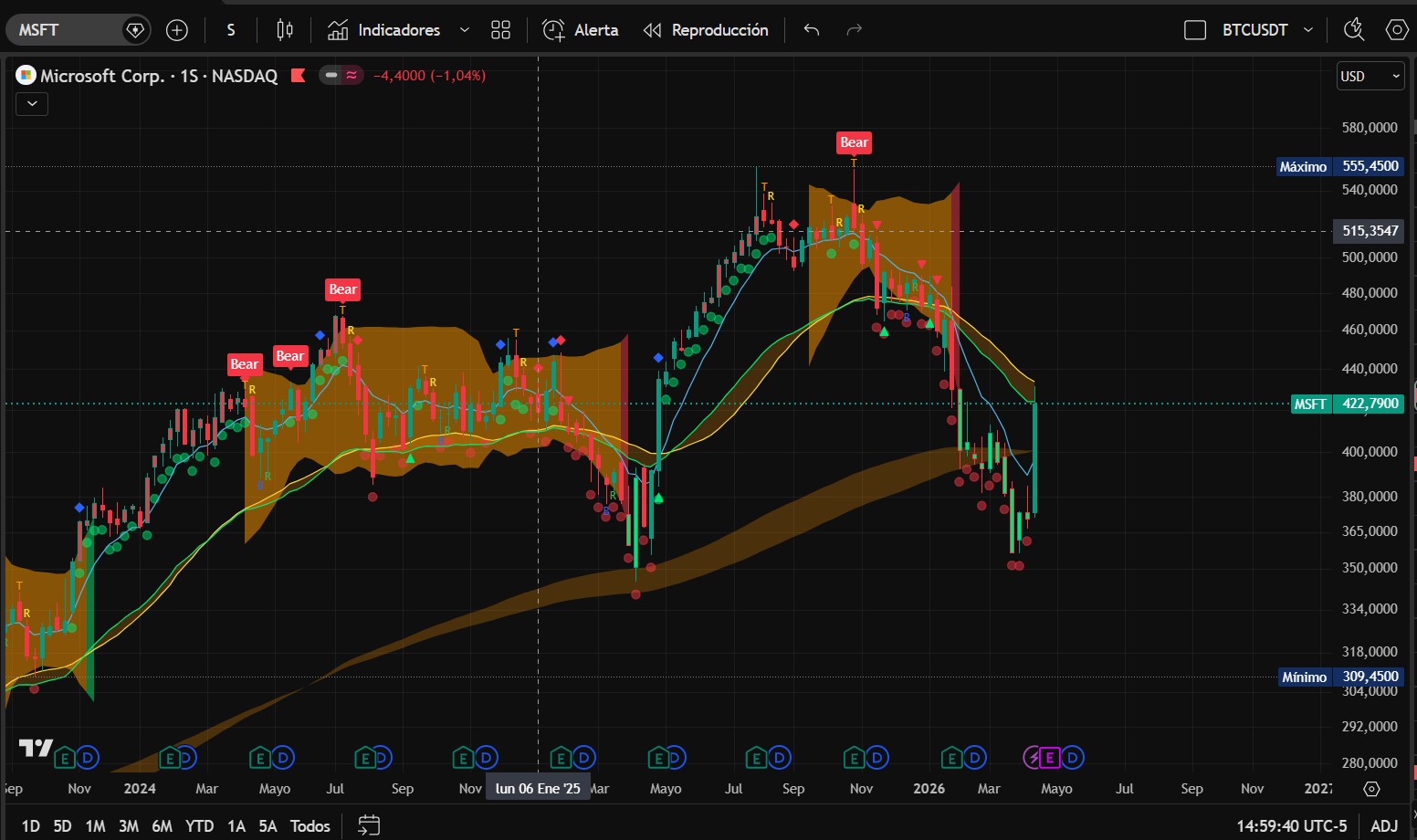This screenshot has height=840, width=1417.
Task: Toggle the pill-shaped data status indicator
Action: coord(341,76)
